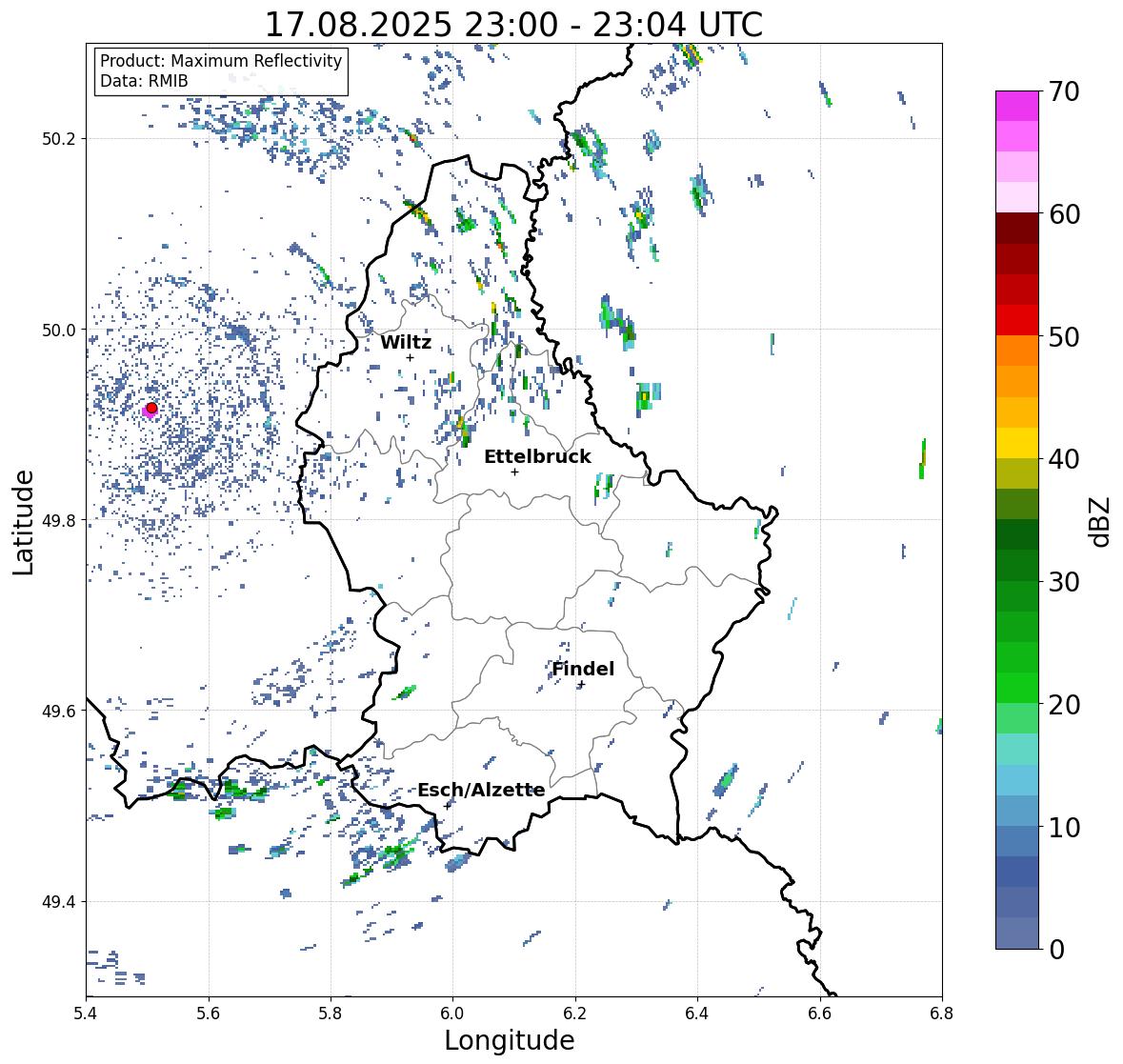1123x1064 pixels.
Task: Click the lowest slate-blue colorbar segment near 0
Action: click(1017, 933)
